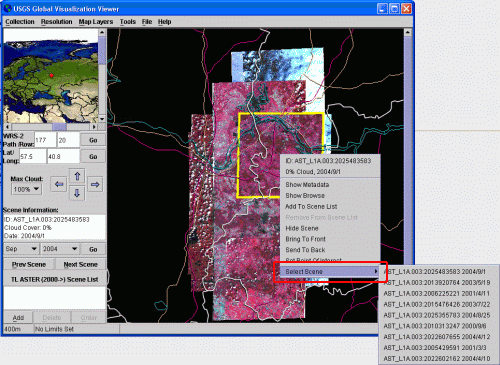Click the red location marker on overview map
The height and width of the screenshot is (365, 500).
51,76
